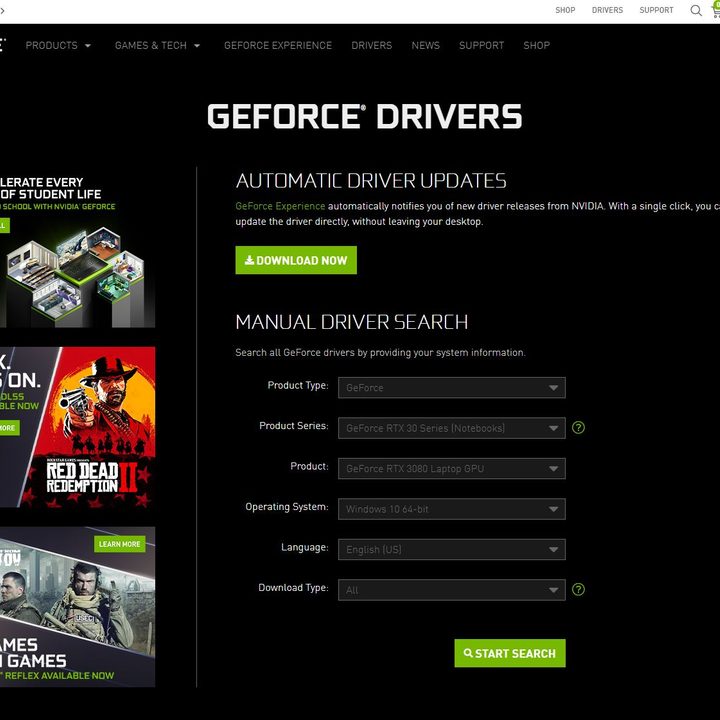This screenshot has height=720, width=720.
Task: Open NEWS in the navigation bar
Action: click(425, 45)
